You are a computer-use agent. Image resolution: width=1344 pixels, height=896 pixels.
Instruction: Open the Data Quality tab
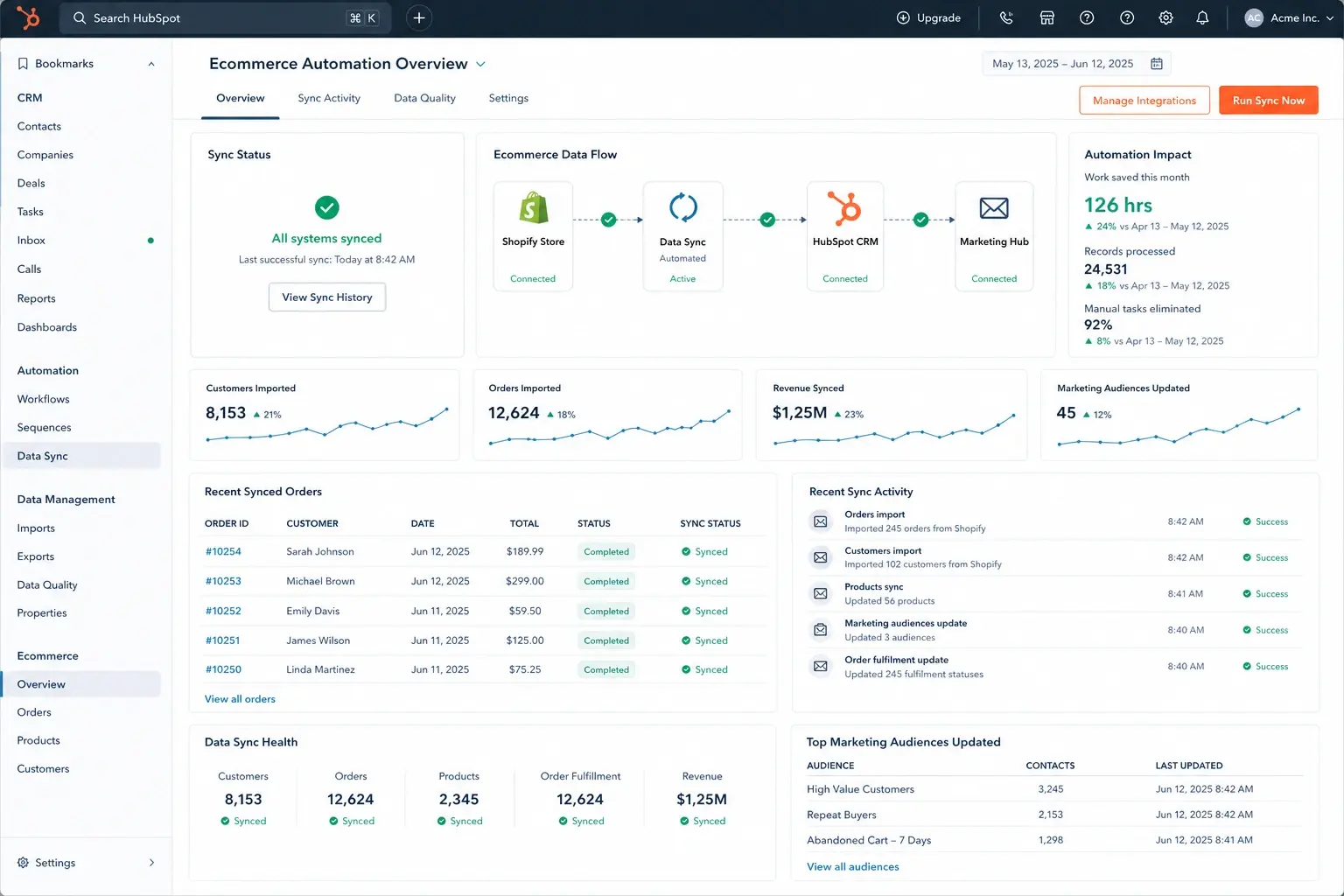coord(424,98)
